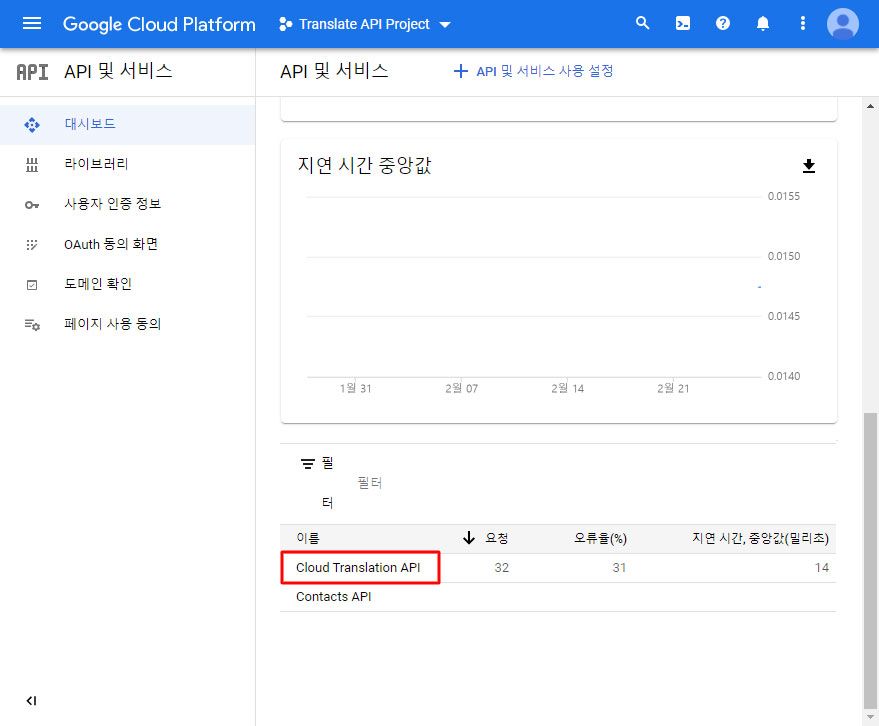Sort by 오류율(%) column header
The image size is (879, 726).
point(600,539)
